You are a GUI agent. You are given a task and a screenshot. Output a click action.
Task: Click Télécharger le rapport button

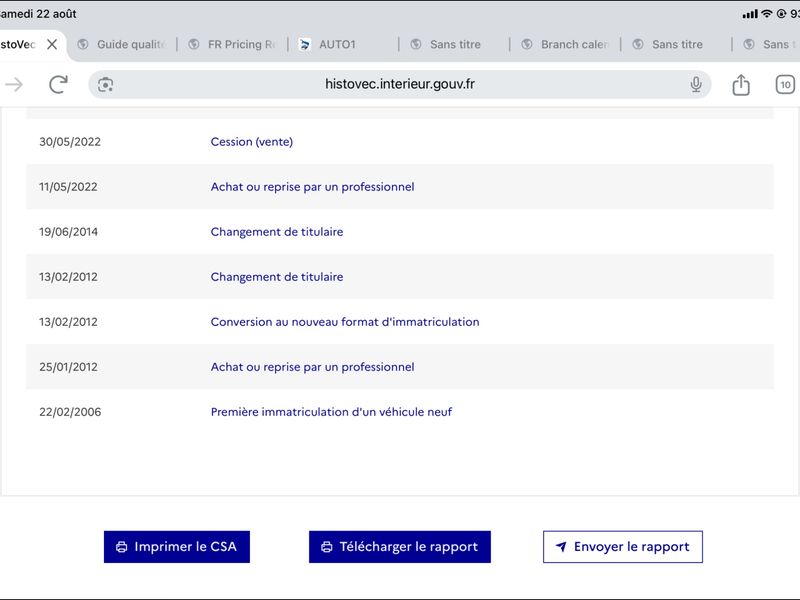pyautogui.click(x=400, y=547)
